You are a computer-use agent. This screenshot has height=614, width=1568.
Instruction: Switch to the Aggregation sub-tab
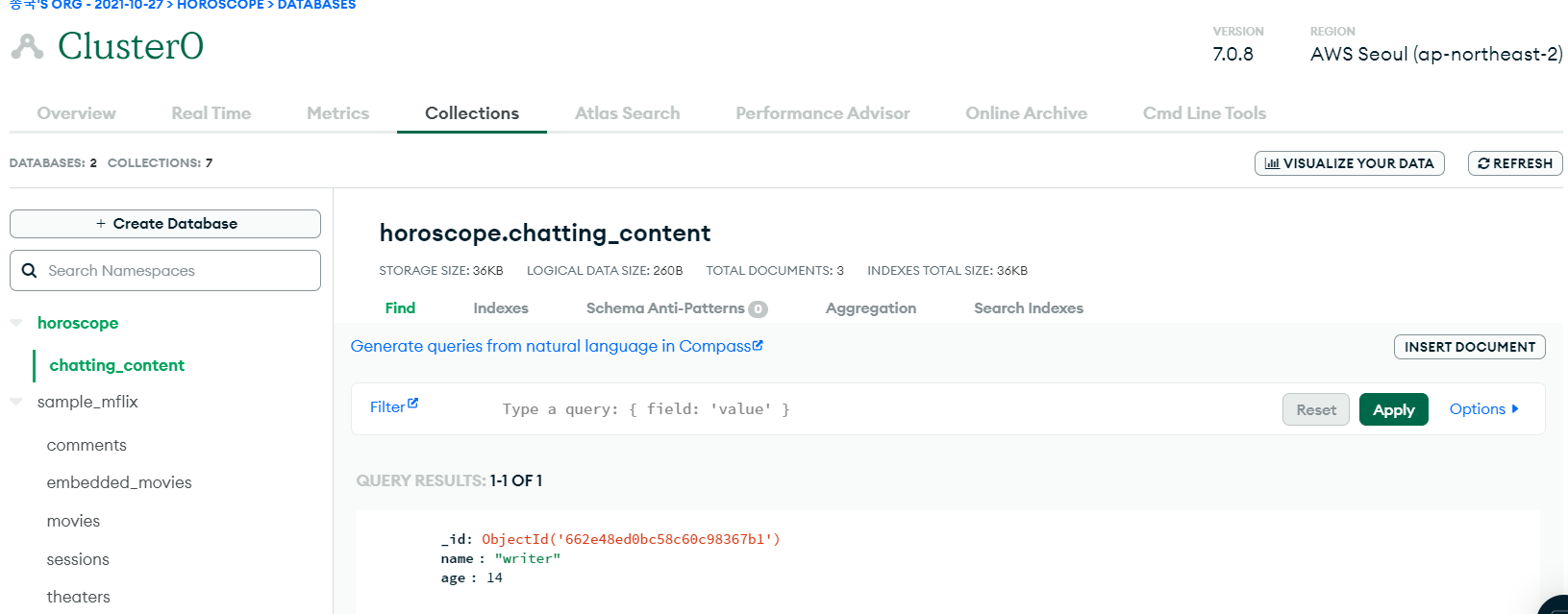(871, 308)
